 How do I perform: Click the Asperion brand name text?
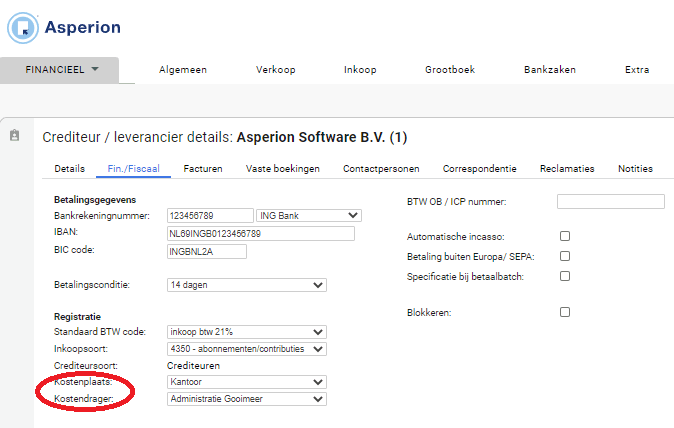click(83, 28)
